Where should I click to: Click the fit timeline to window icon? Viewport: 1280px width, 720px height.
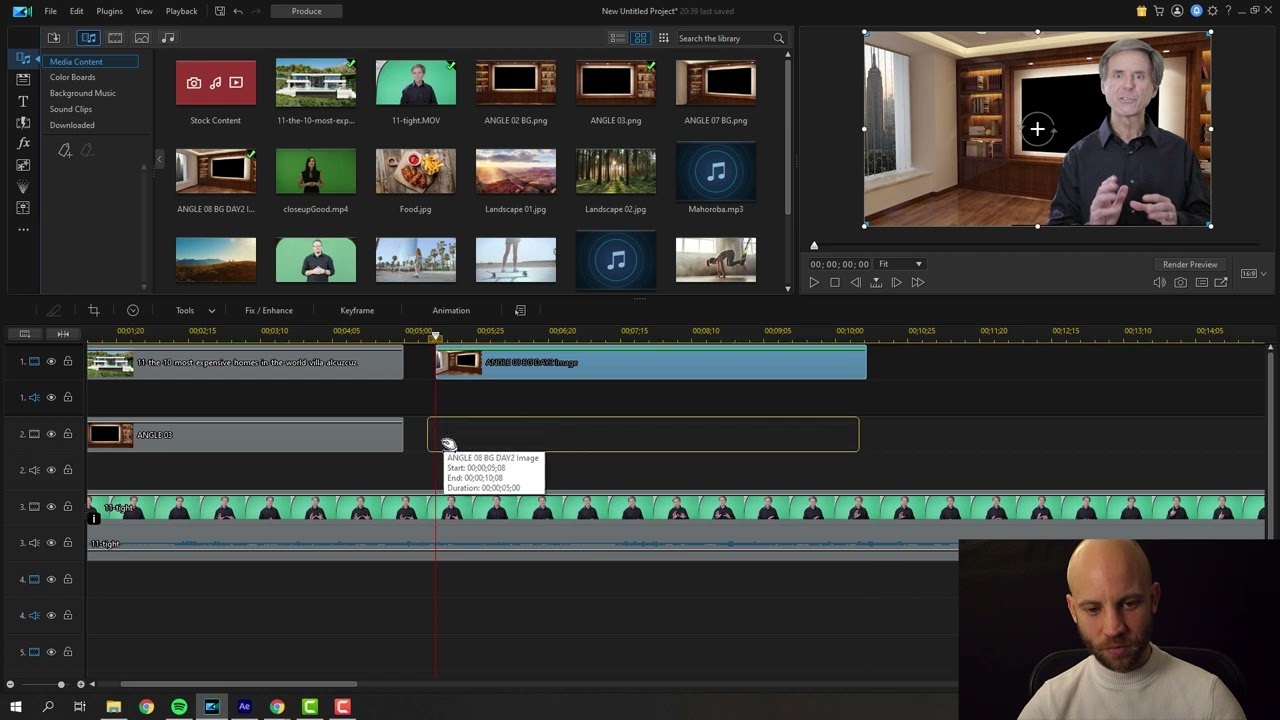tap(63, 333)
